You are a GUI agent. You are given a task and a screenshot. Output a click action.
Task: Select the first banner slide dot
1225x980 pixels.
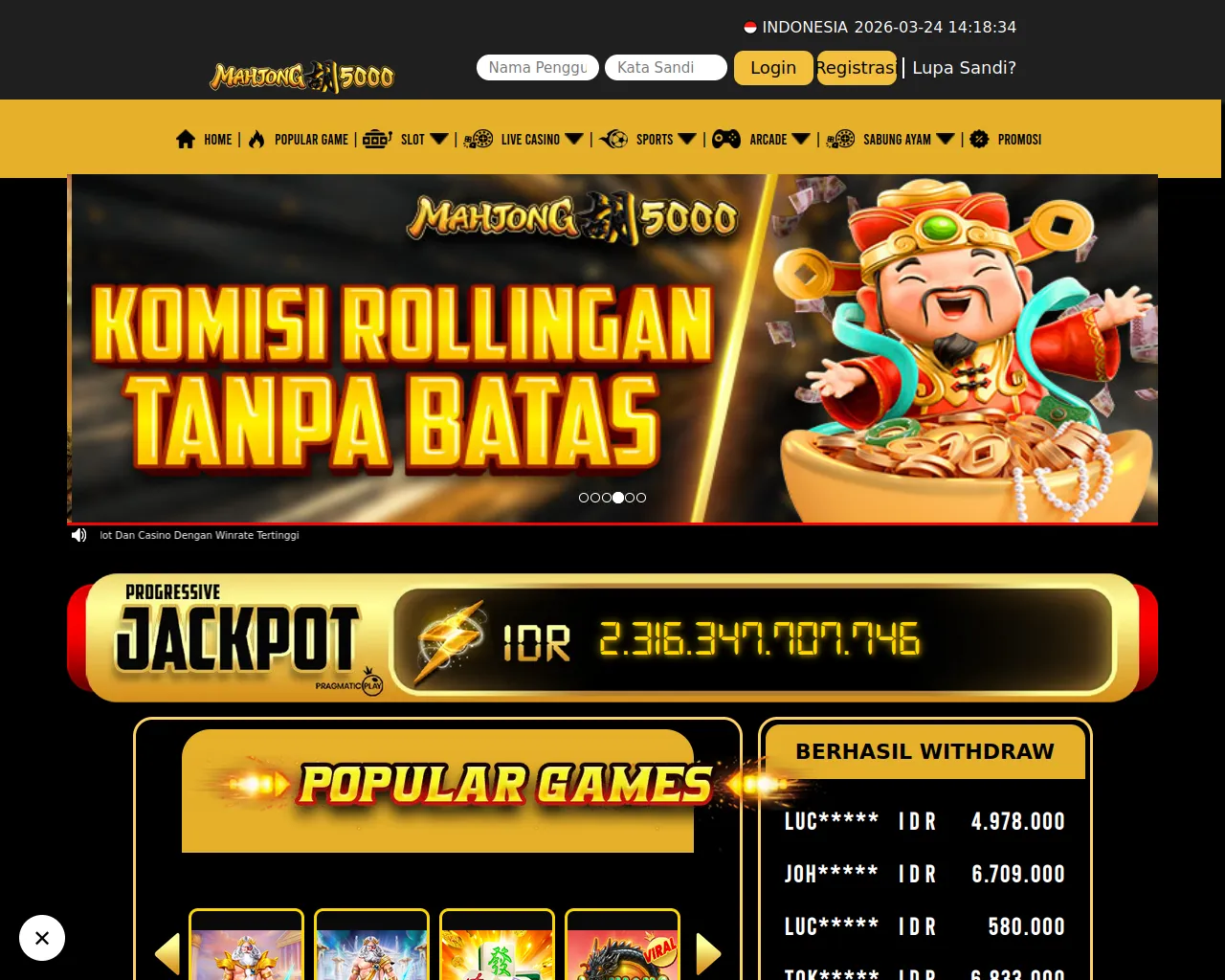coord(584,498)
